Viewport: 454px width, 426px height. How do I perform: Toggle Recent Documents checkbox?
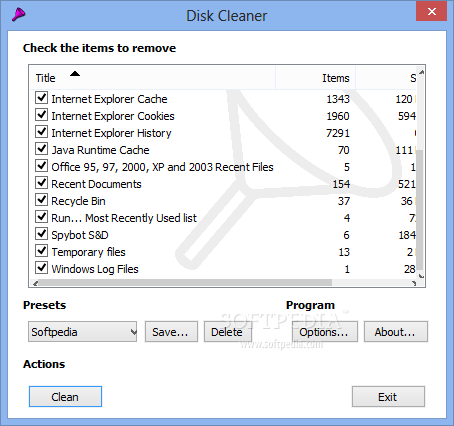(x=41, y=183)
